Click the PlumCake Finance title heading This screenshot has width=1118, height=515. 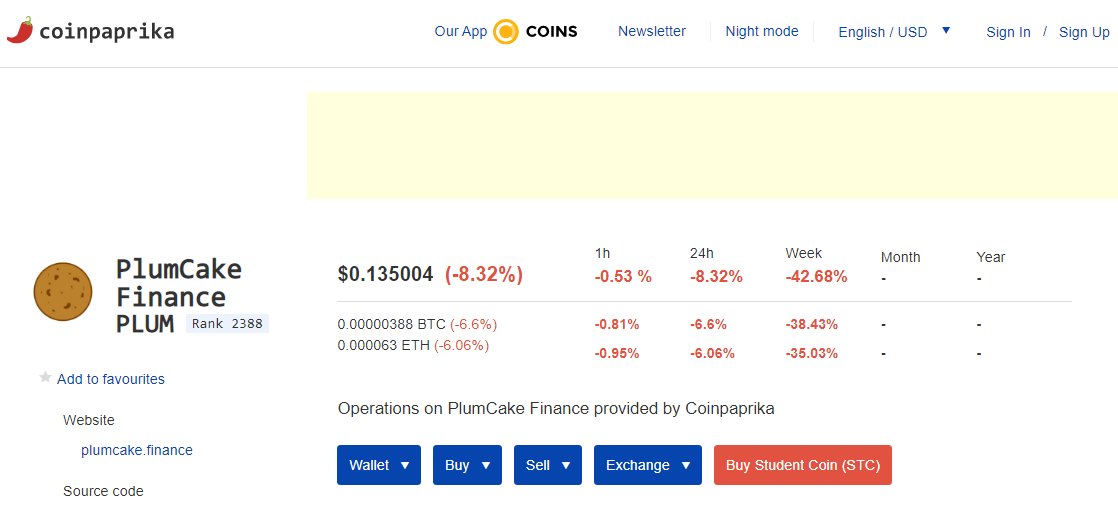(179, 283)
